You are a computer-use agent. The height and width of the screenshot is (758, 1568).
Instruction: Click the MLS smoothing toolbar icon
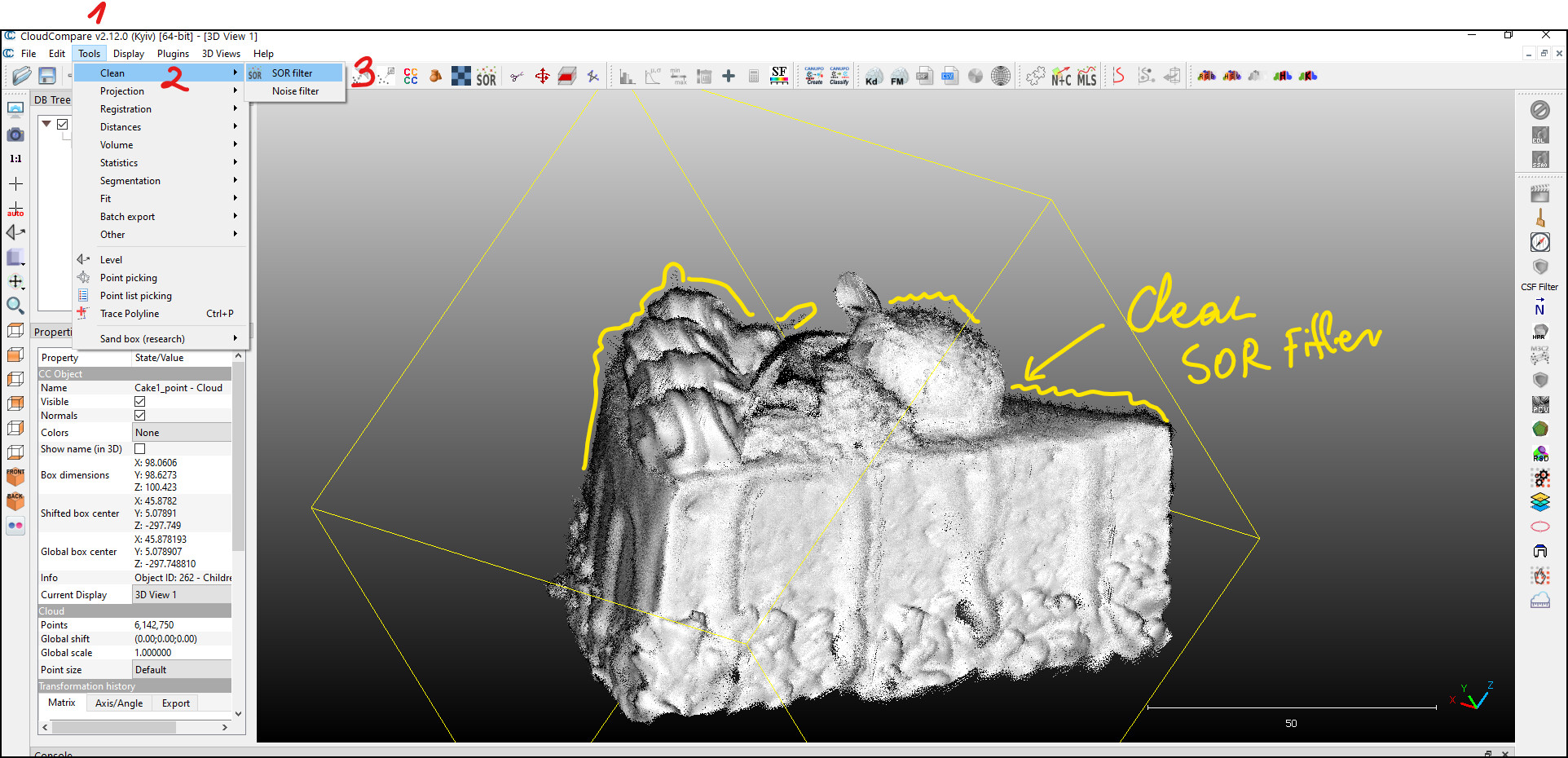[1087, 77]
